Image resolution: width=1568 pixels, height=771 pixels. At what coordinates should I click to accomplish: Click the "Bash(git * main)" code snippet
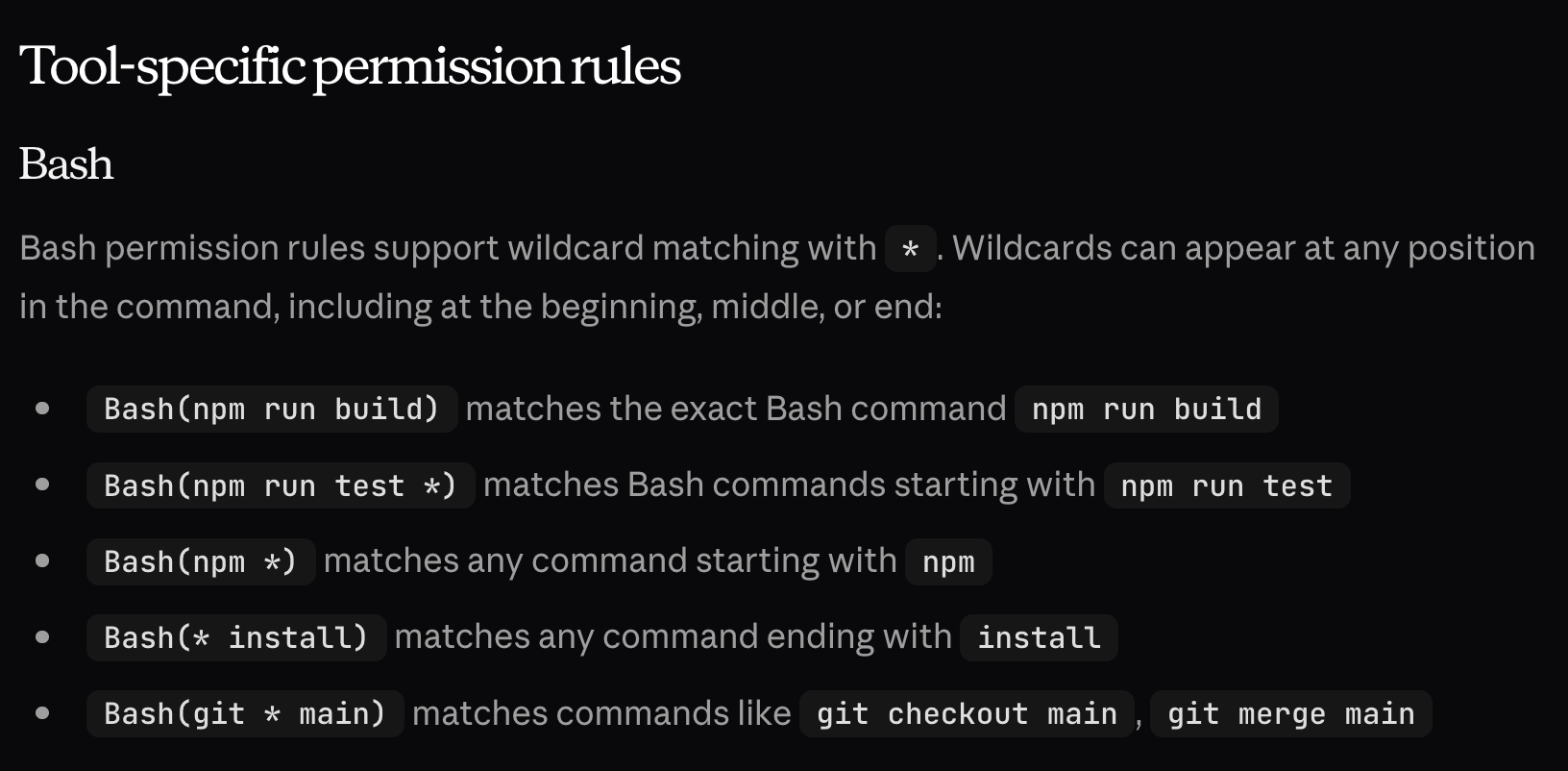tap(244, 713)
